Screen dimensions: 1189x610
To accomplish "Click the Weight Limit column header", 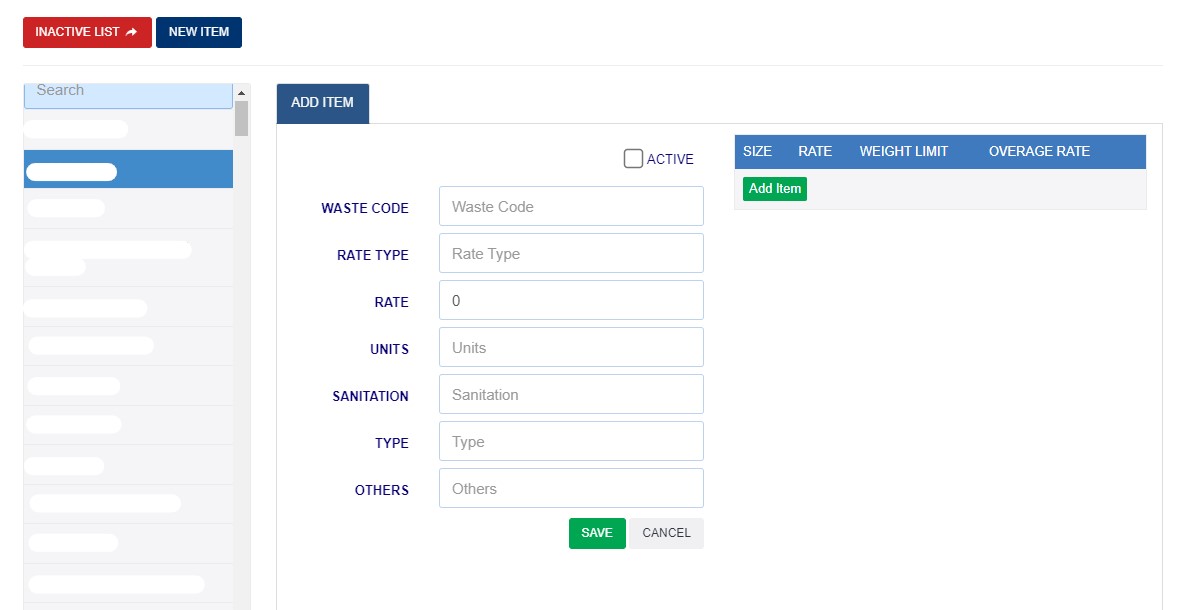I will 903,152.
